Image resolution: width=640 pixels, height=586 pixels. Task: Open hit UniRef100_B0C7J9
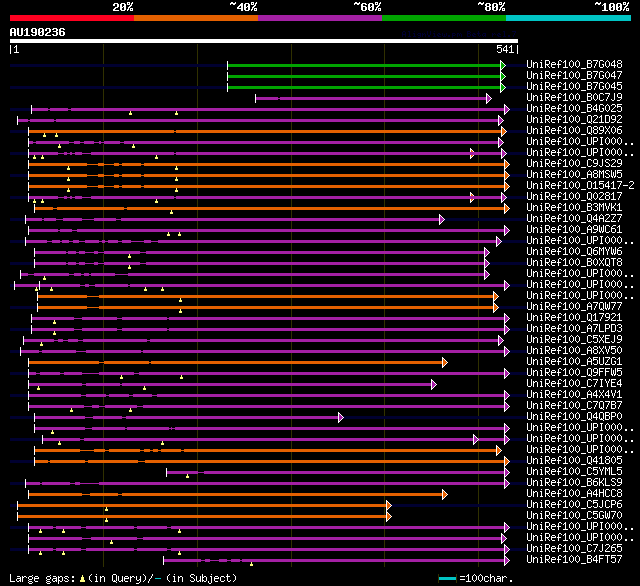[x=574, y=97]
